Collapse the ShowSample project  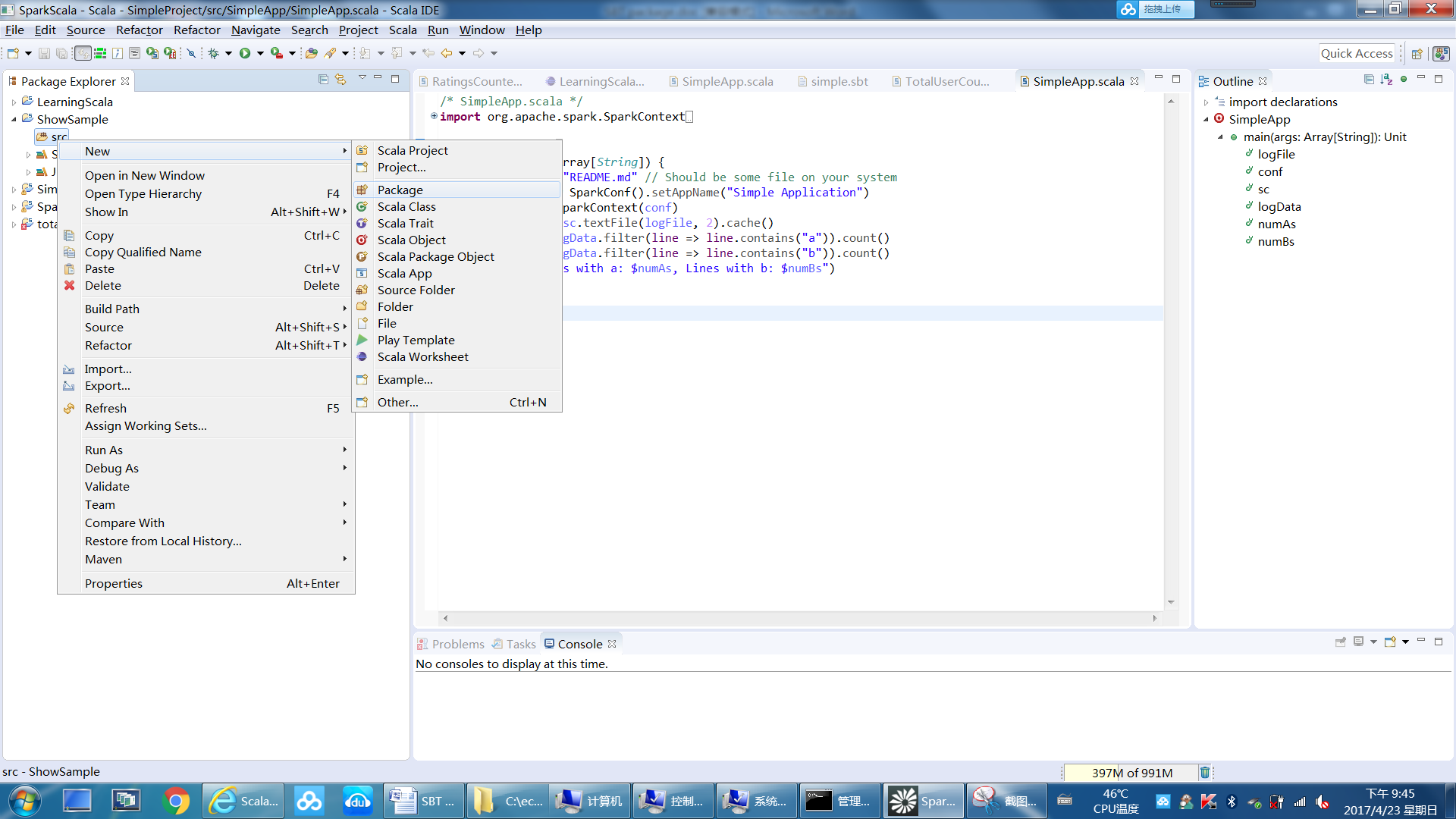pos(14,119)
